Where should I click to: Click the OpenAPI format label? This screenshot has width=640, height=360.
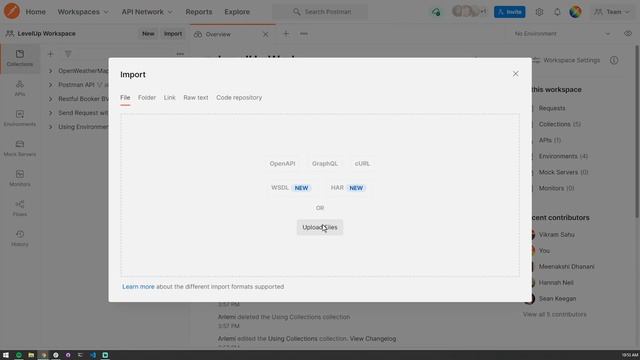tap(282, 163)
